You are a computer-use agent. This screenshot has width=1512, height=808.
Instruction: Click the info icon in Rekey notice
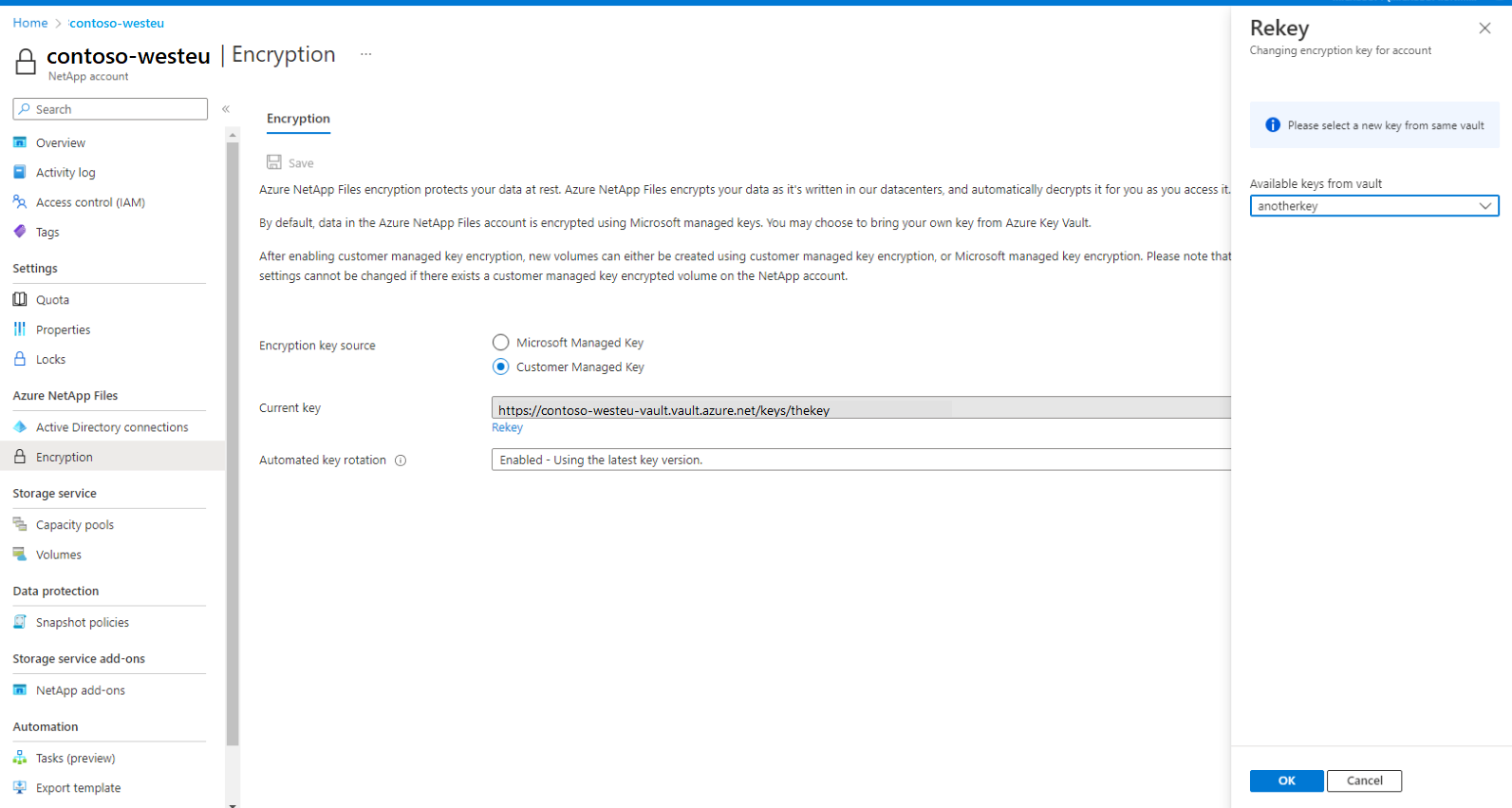(x=1273, y=125)
